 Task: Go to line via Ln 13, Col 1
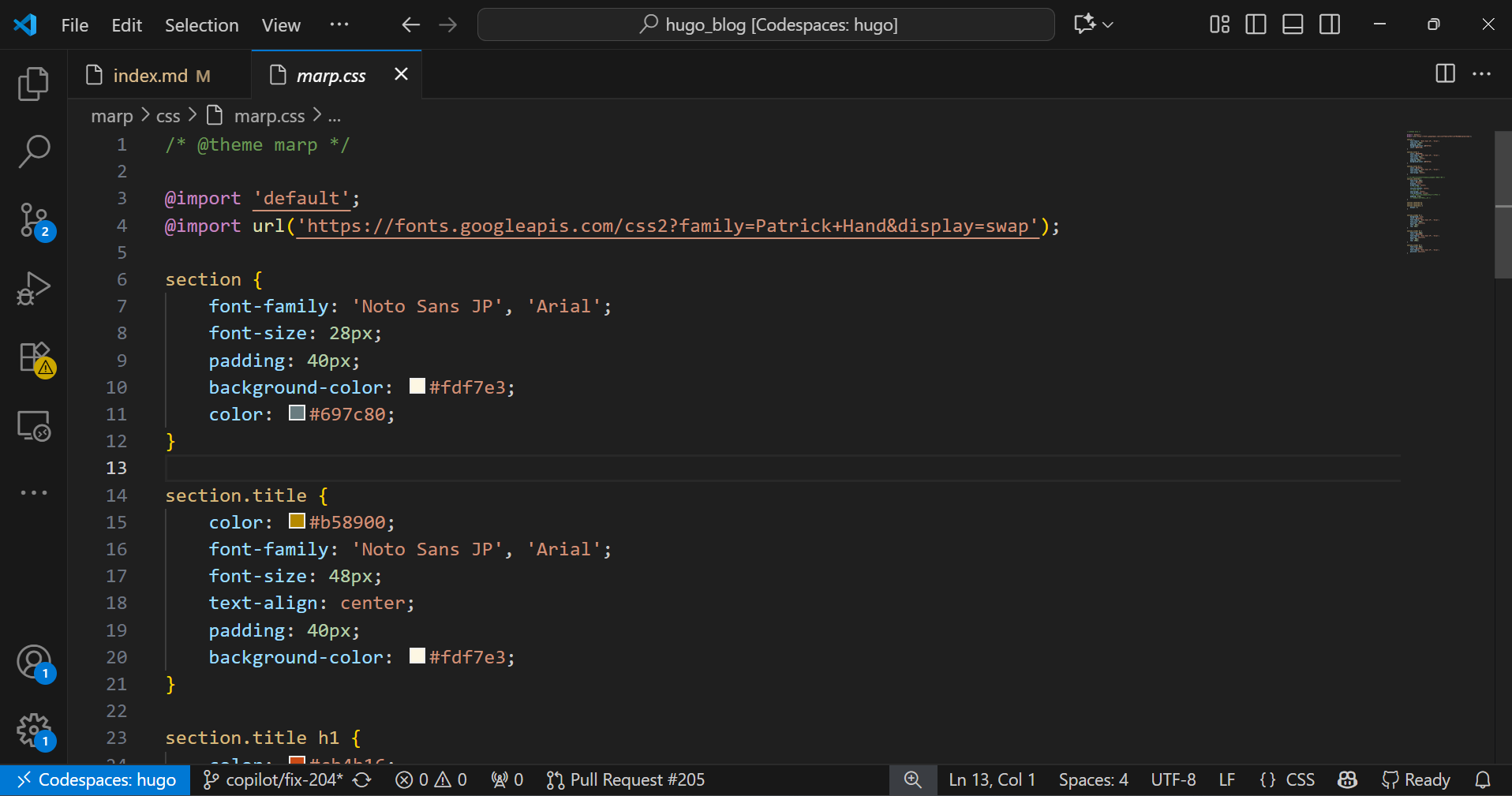(x=992, y=780)
